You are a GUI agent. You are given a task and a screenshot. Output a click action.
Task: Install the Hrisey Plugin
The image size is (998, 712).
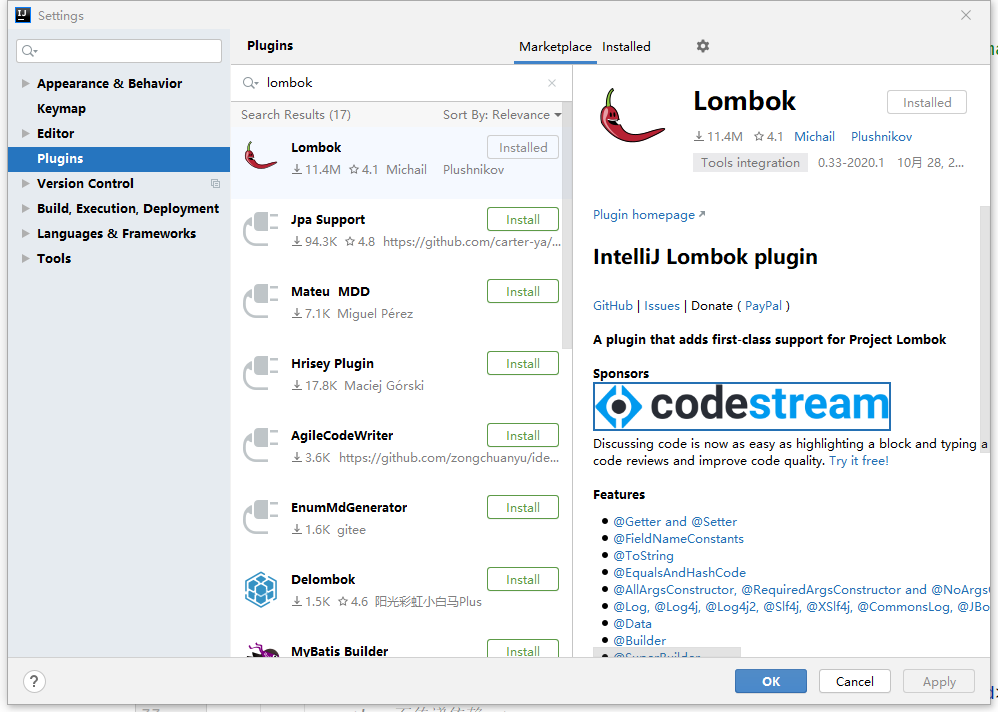(523, 363)
